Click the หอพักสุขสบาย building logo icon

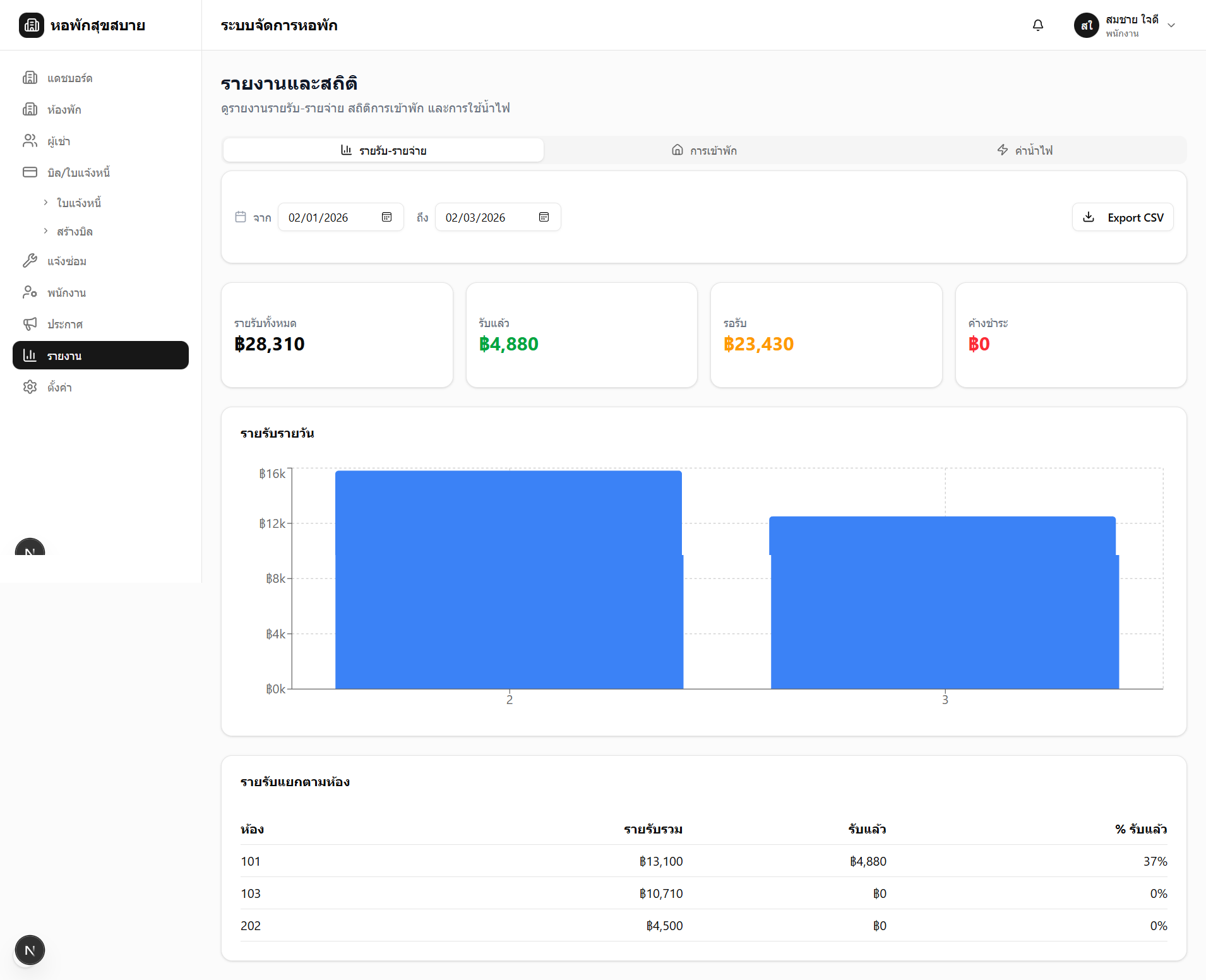[32, 25]
